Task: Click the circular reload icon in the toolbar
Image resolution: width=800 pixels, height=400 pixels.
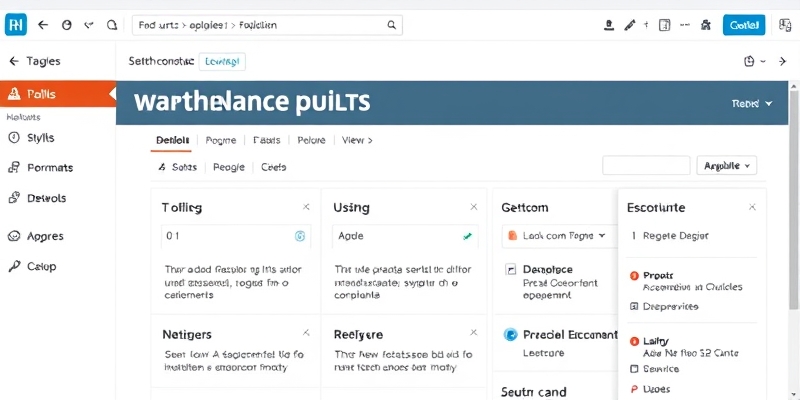Action: [66, 24]
